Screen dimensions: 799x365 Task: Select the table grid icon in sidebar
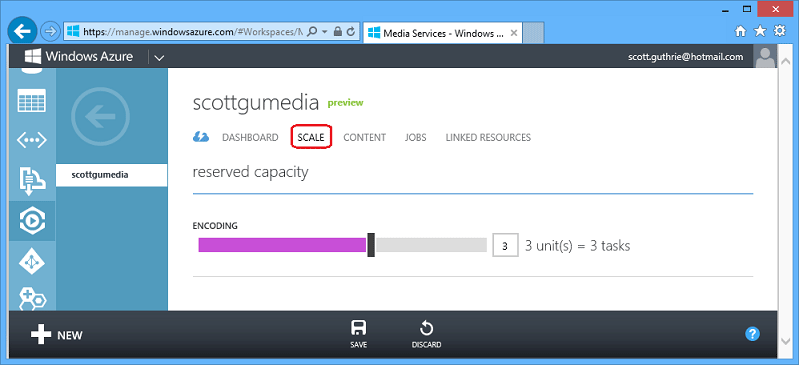pos(32,100)
